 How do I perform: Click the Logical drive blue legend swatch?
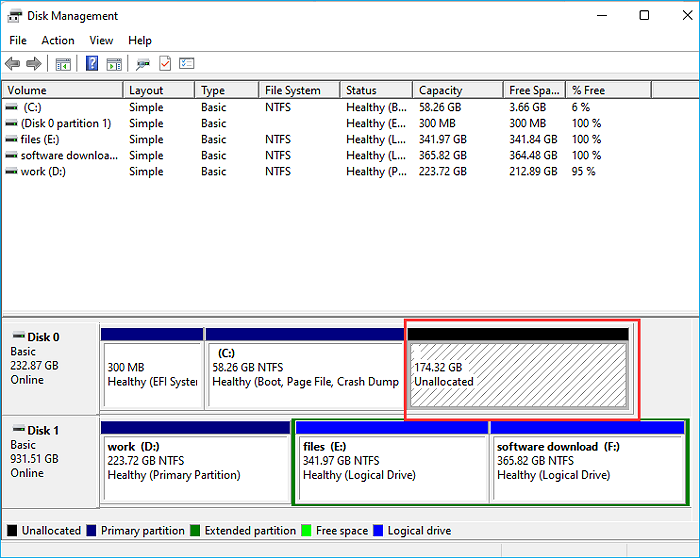click(x=379, y=531)
